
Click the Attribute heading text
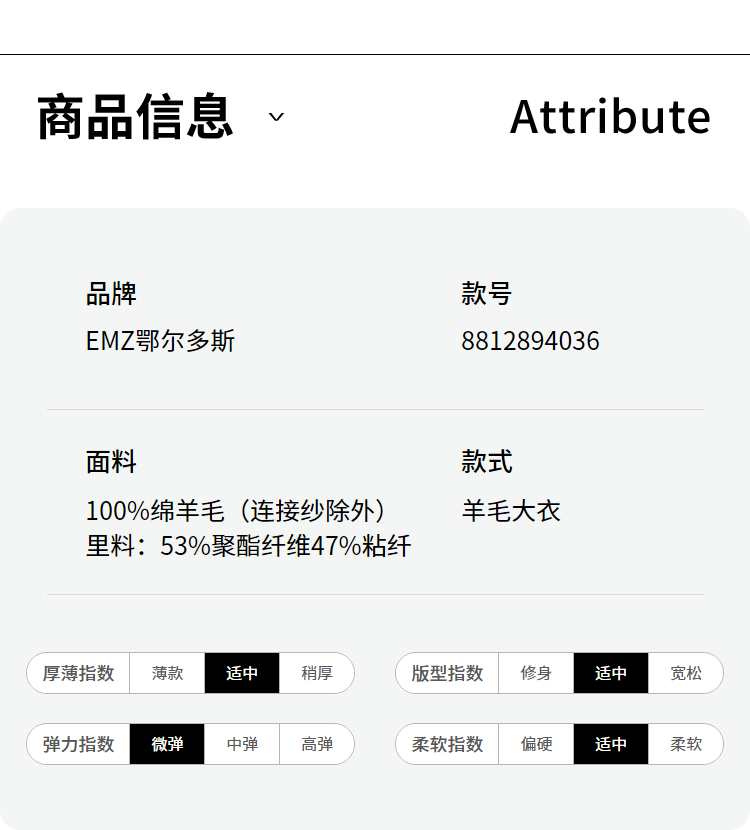pos(610,116)
